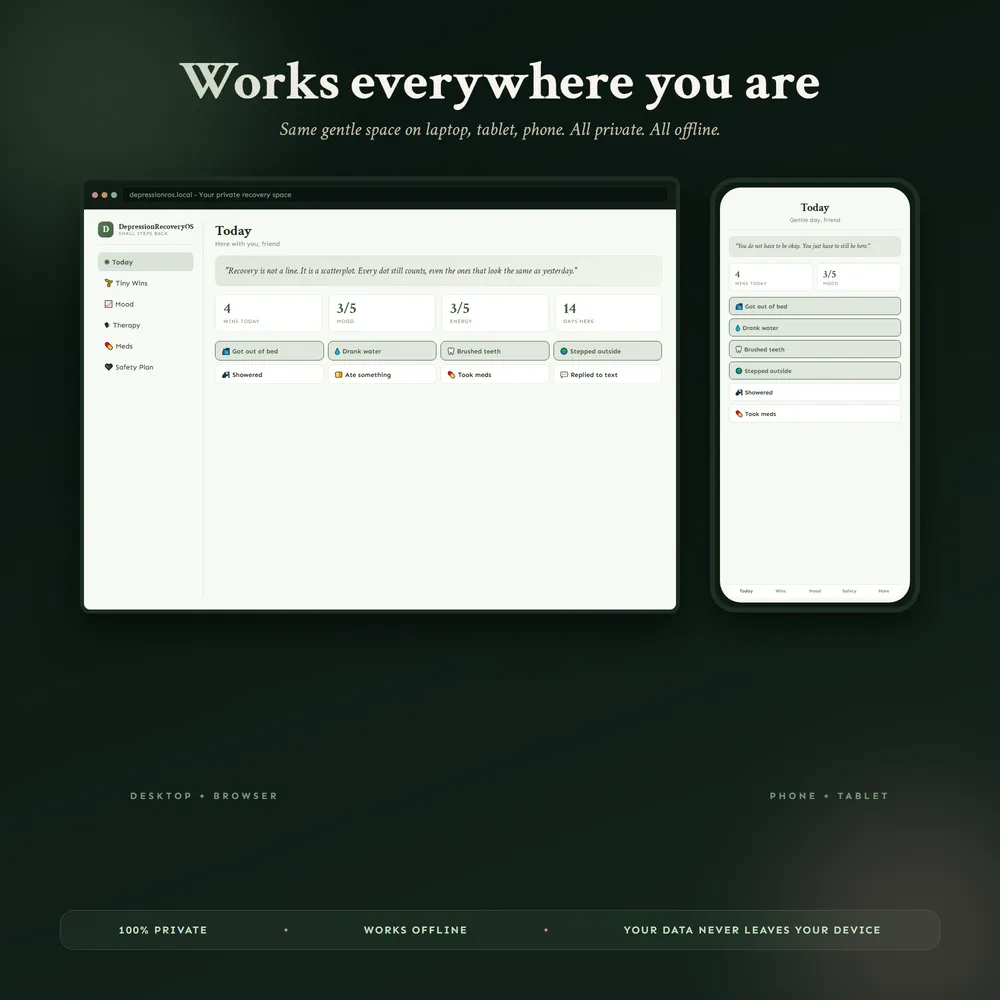Image resolution: width=1000 pixels, height=1000 pixels.
Task: Click the 'DESKTOP + BROWSER' caption
Action: pos(204,796)
